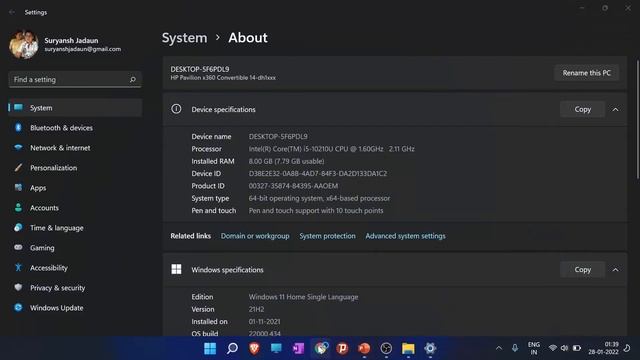Open Bluetooth & devices settings
The image size is (640, 360).
pos(75,128)
